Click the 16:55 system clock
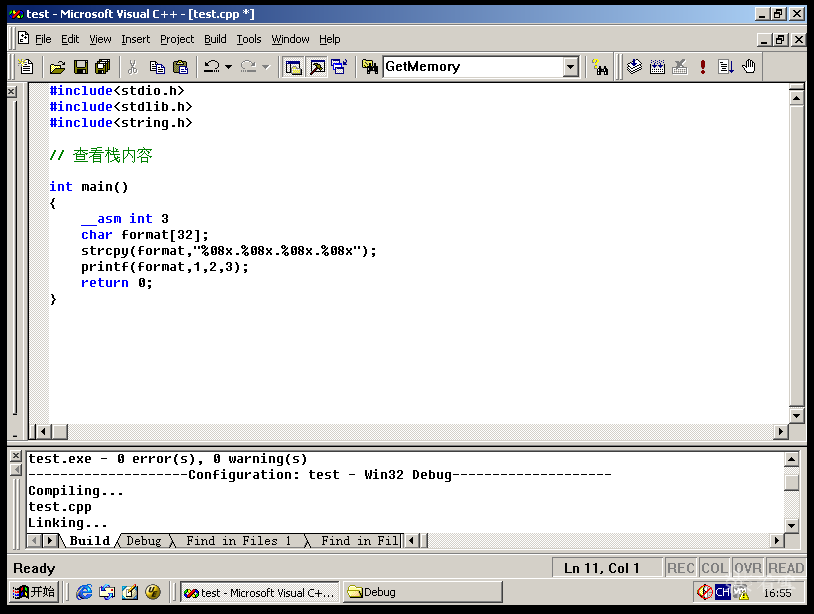814x614 pixels. coord(778,593)
